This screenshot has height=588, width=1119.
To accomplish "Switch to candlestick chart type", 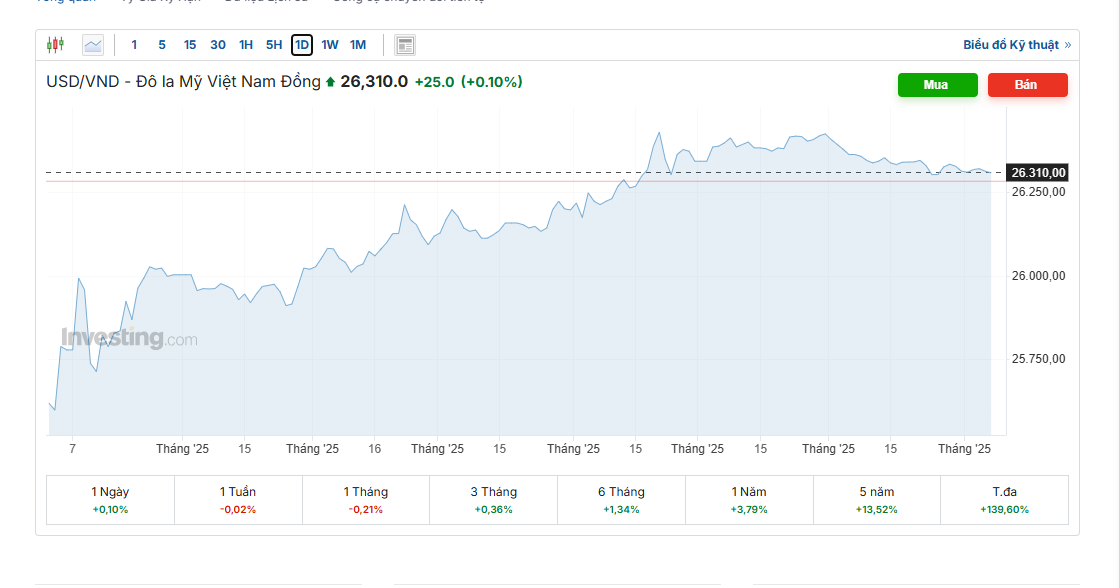I will coord(55,44).
